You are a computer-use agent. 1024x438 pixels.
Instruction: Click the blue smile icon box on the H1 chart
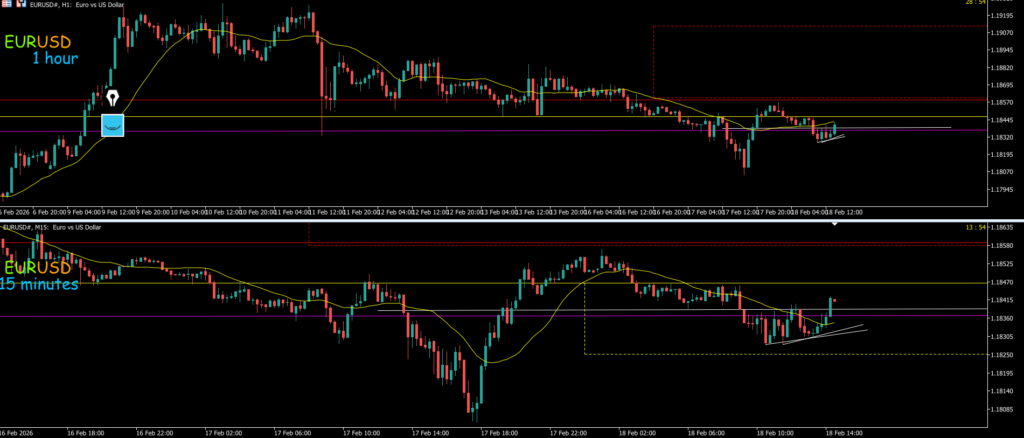[x=112, y=125]
